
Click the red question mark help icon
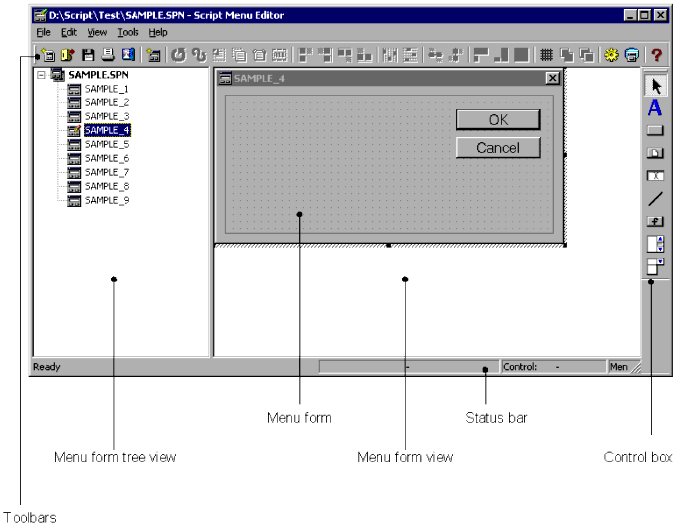coord(657,56)
